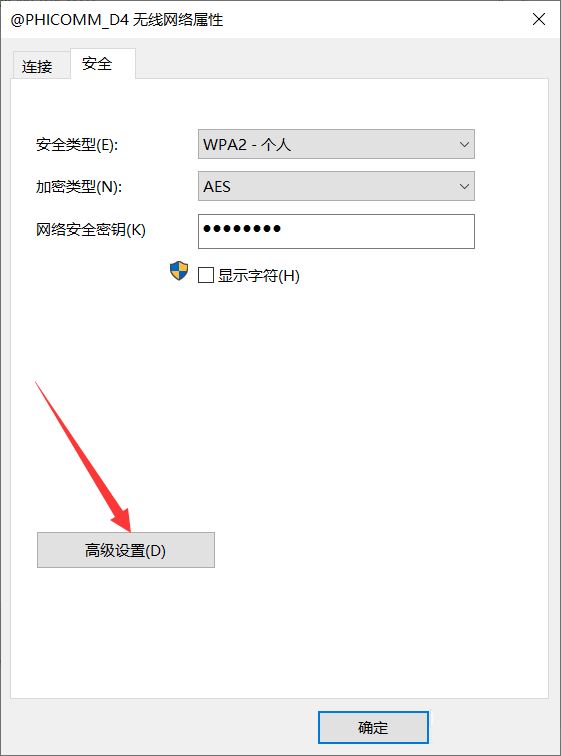Close the 无线网络属性 dialog with X
This screenshot has height=756, width=561.
click(x=539, y=19)
